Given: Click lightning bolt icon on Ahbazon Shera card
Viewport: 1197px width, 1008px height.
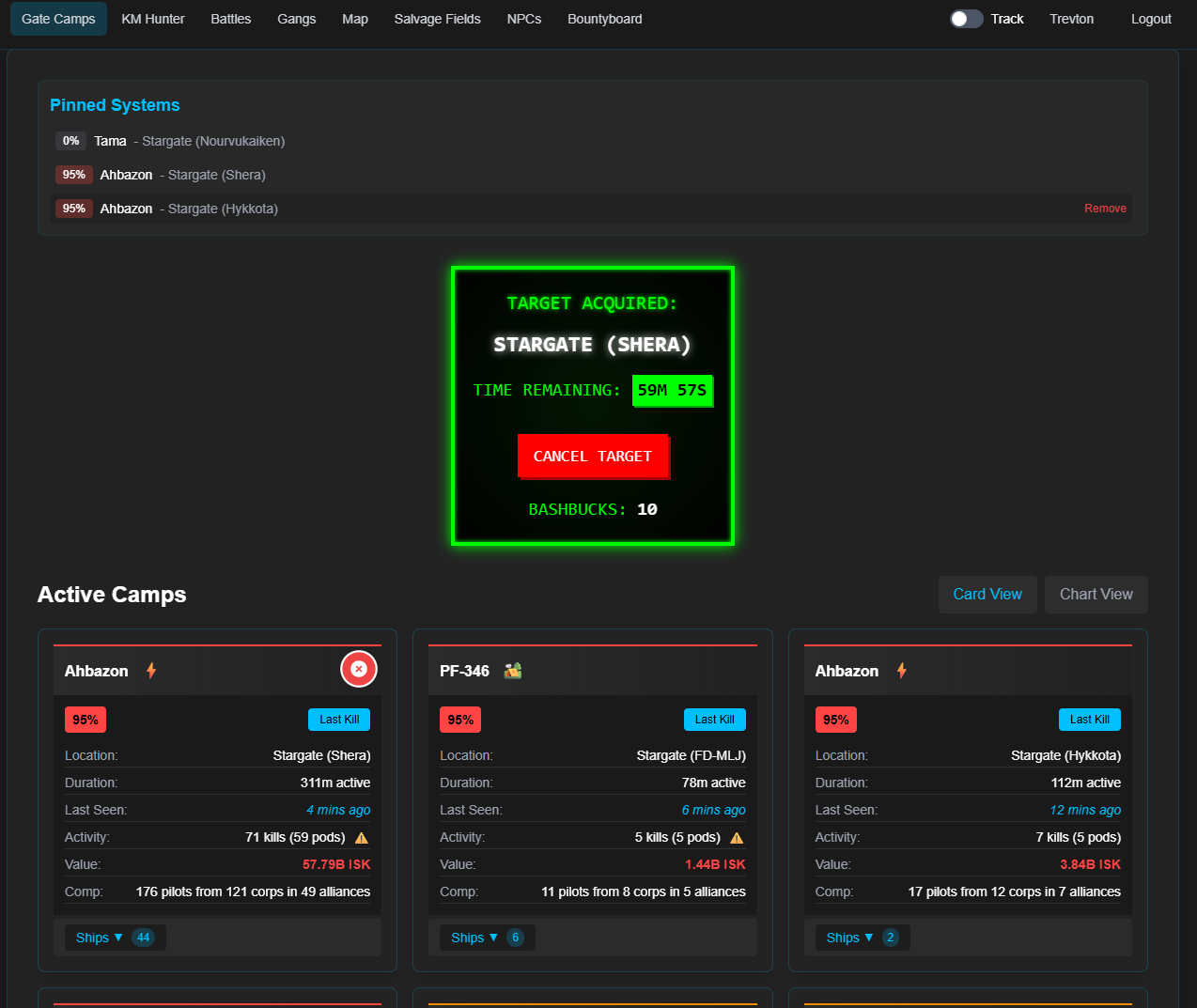Looking at the screenshot, I should (x=151, y=671).
